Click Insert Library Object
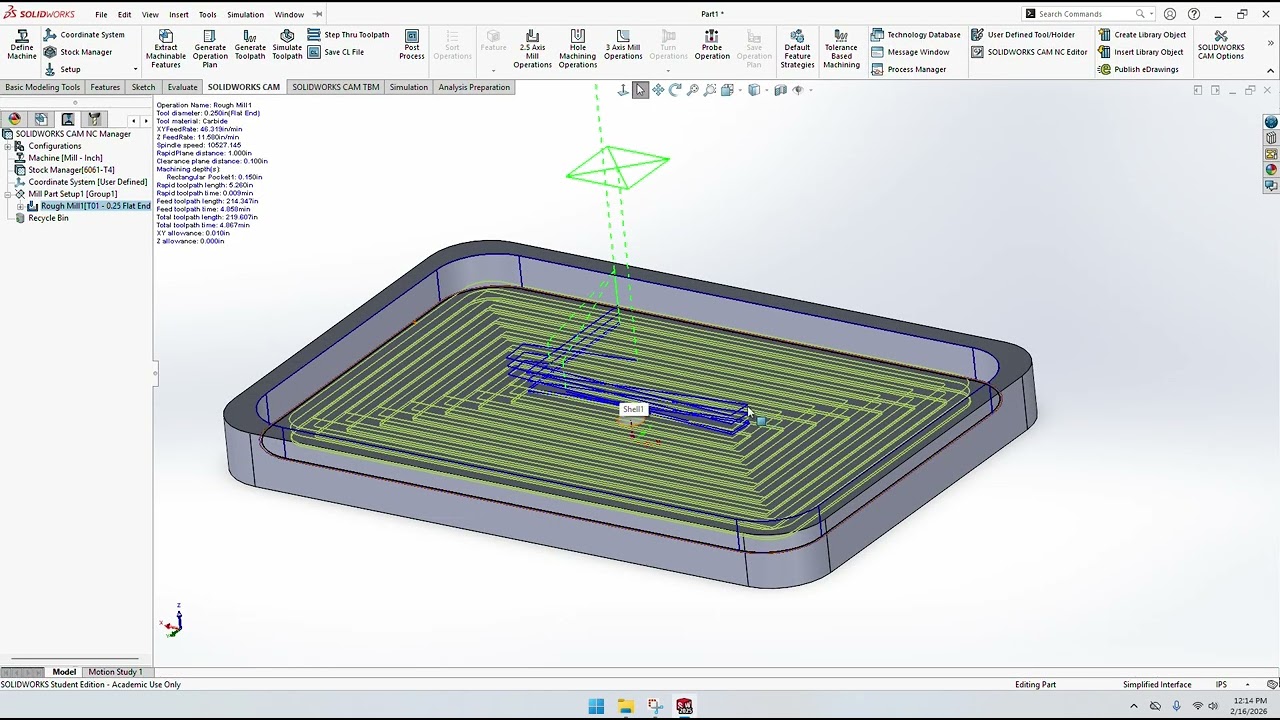This screenshot has height=720, width=1280. click(1140, 52)
